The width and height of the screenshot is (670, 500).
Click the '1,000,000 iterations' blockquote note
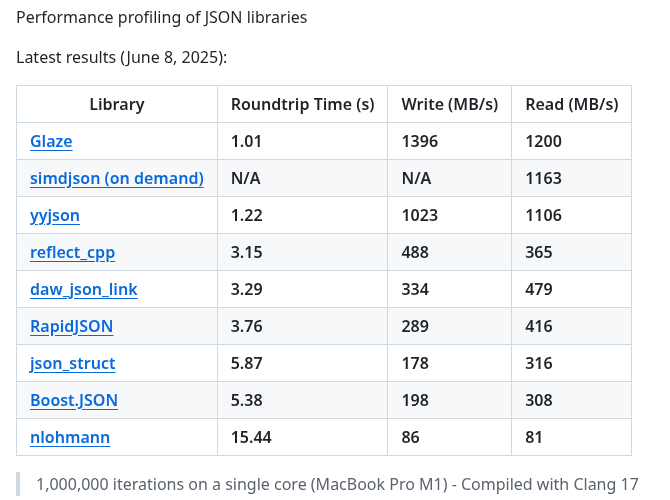(337, 485)
